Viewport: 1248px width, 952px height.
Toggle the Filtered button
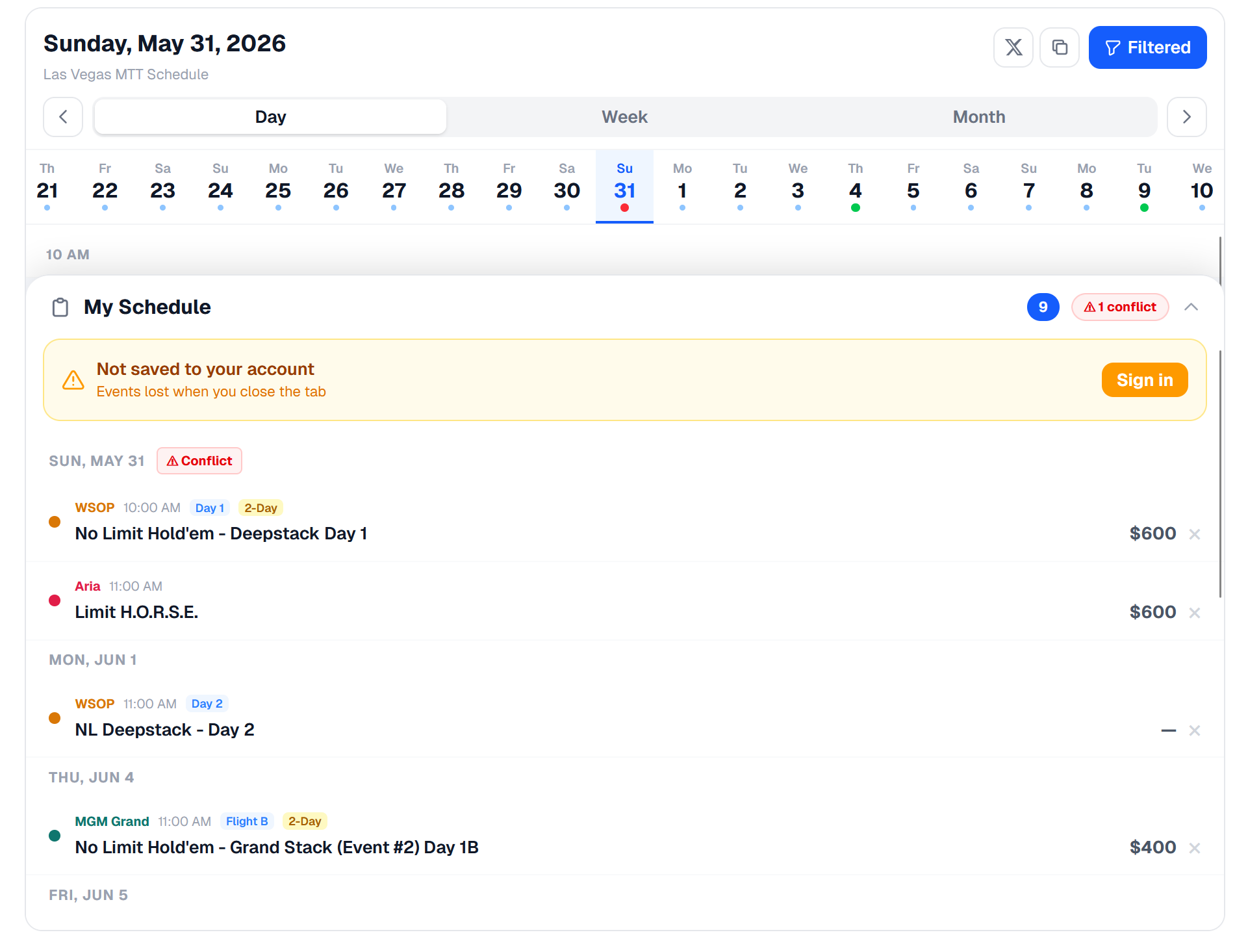point(1147,47)
